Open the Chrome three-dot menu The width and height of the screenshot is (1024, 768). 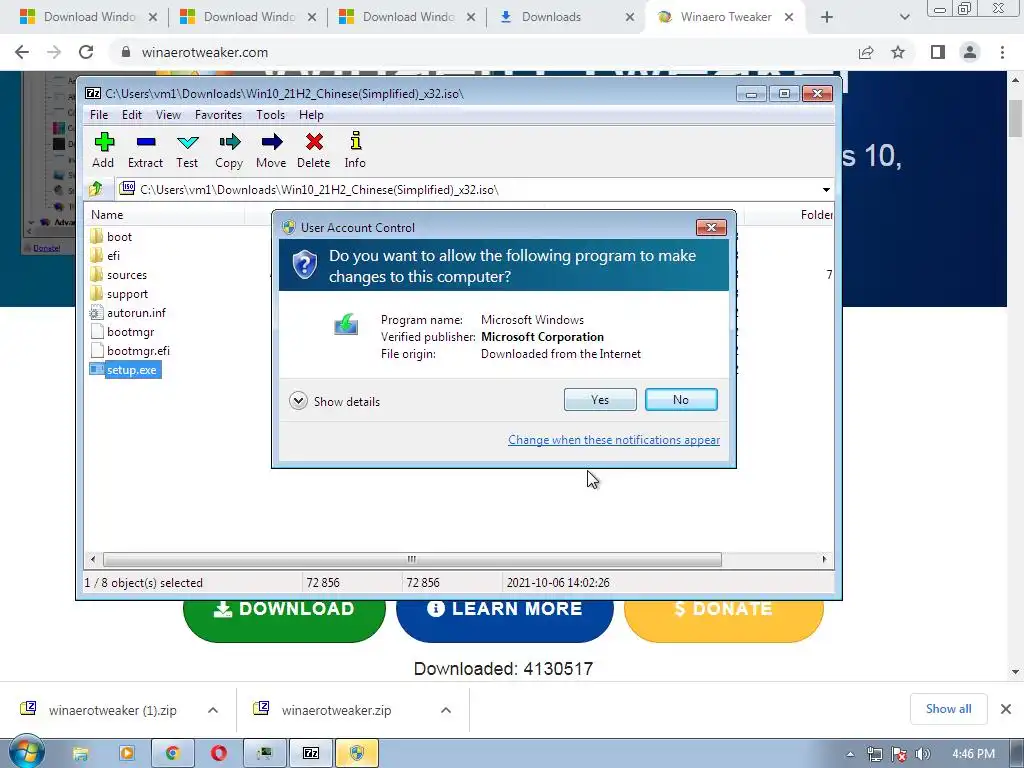point(1002,52)
